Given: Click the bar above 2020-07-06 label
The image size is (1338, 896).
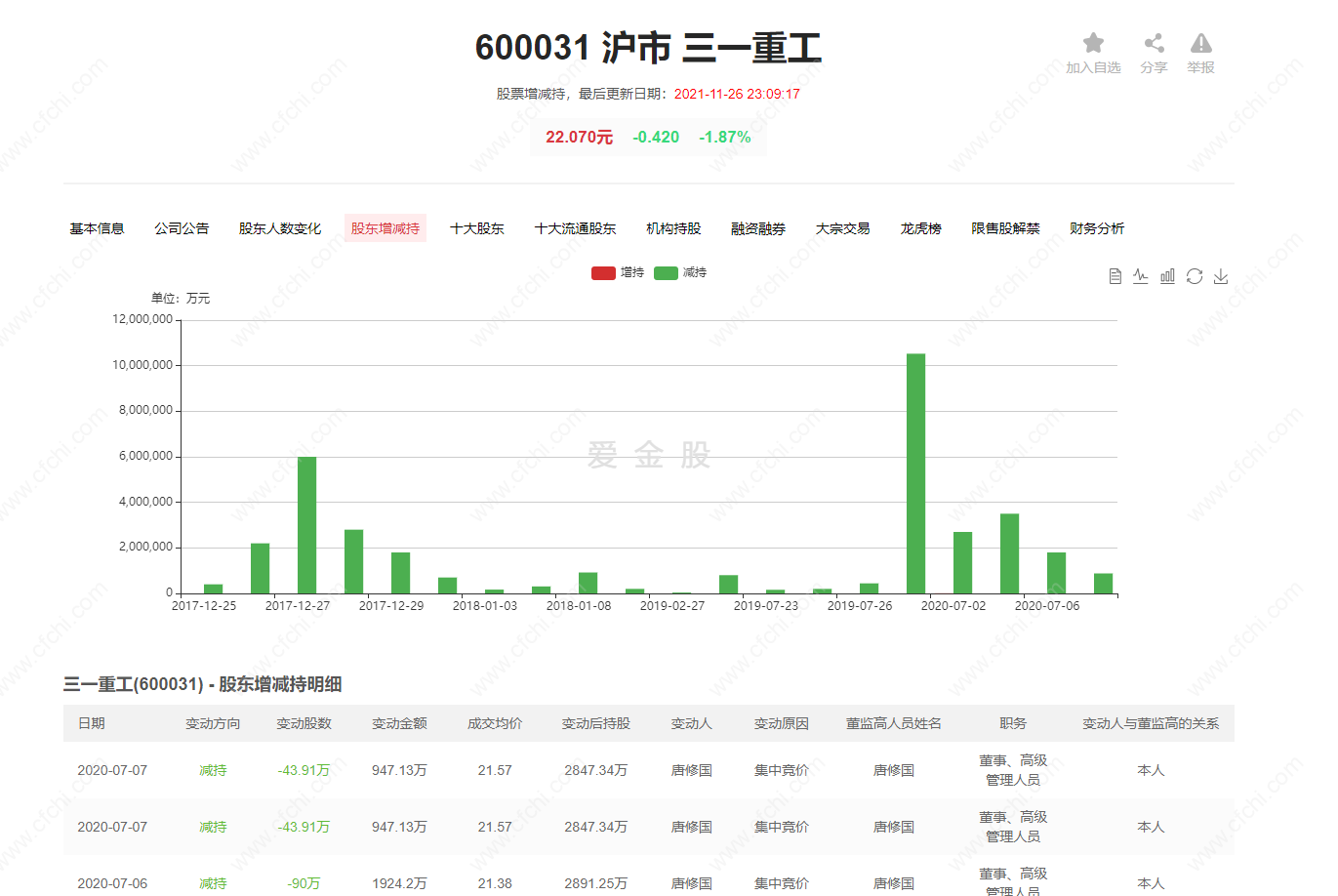Looking at the screenshot, I should [x=1056, y=573].
